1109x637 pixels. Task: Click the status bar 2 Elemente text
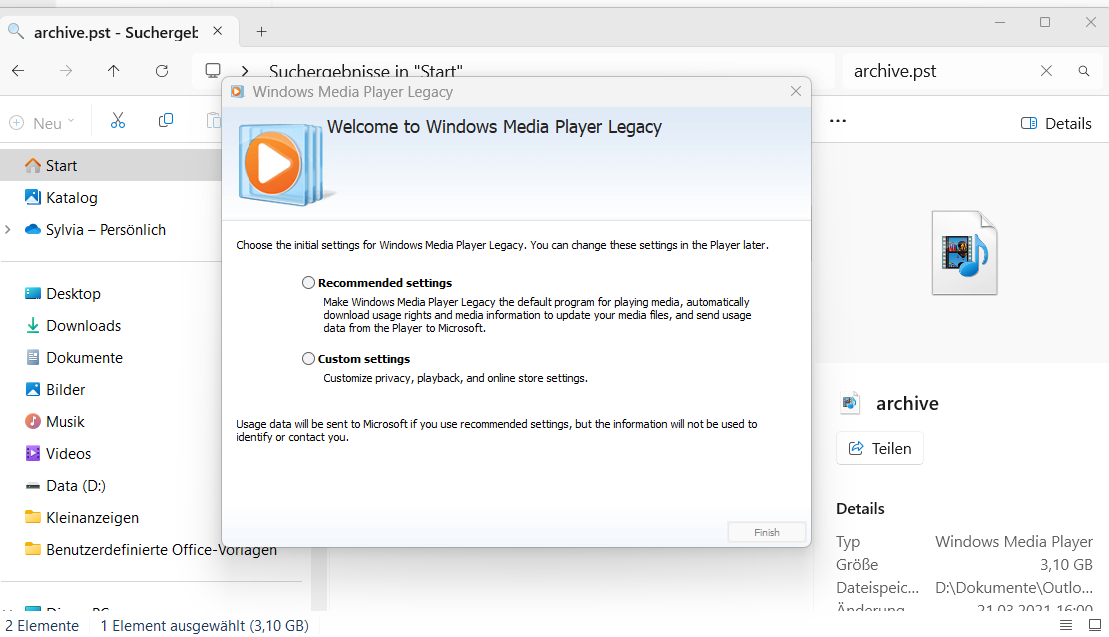(42, 626)
